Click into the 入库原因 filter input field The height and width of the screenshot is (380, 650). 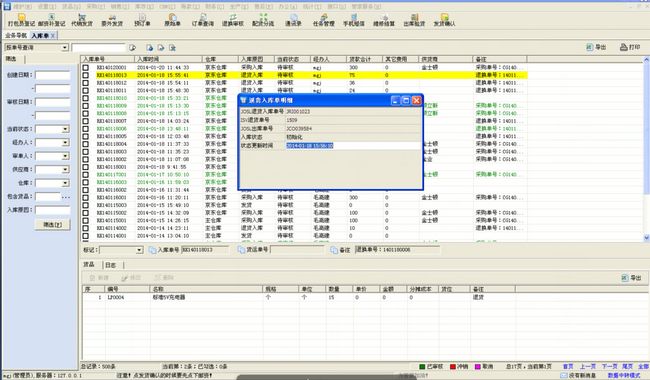(x=52, y=210)
